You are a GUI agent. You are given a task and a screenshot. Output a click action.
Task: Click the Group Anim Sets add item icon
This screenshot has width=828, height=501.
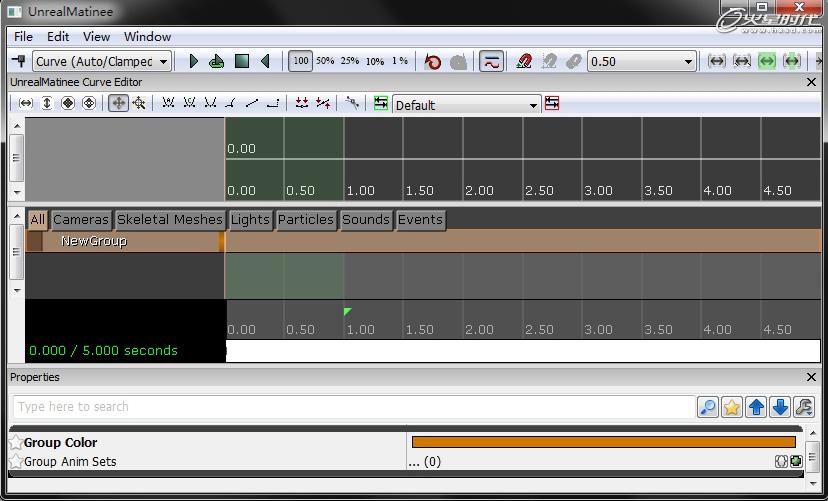pos(796,461)
